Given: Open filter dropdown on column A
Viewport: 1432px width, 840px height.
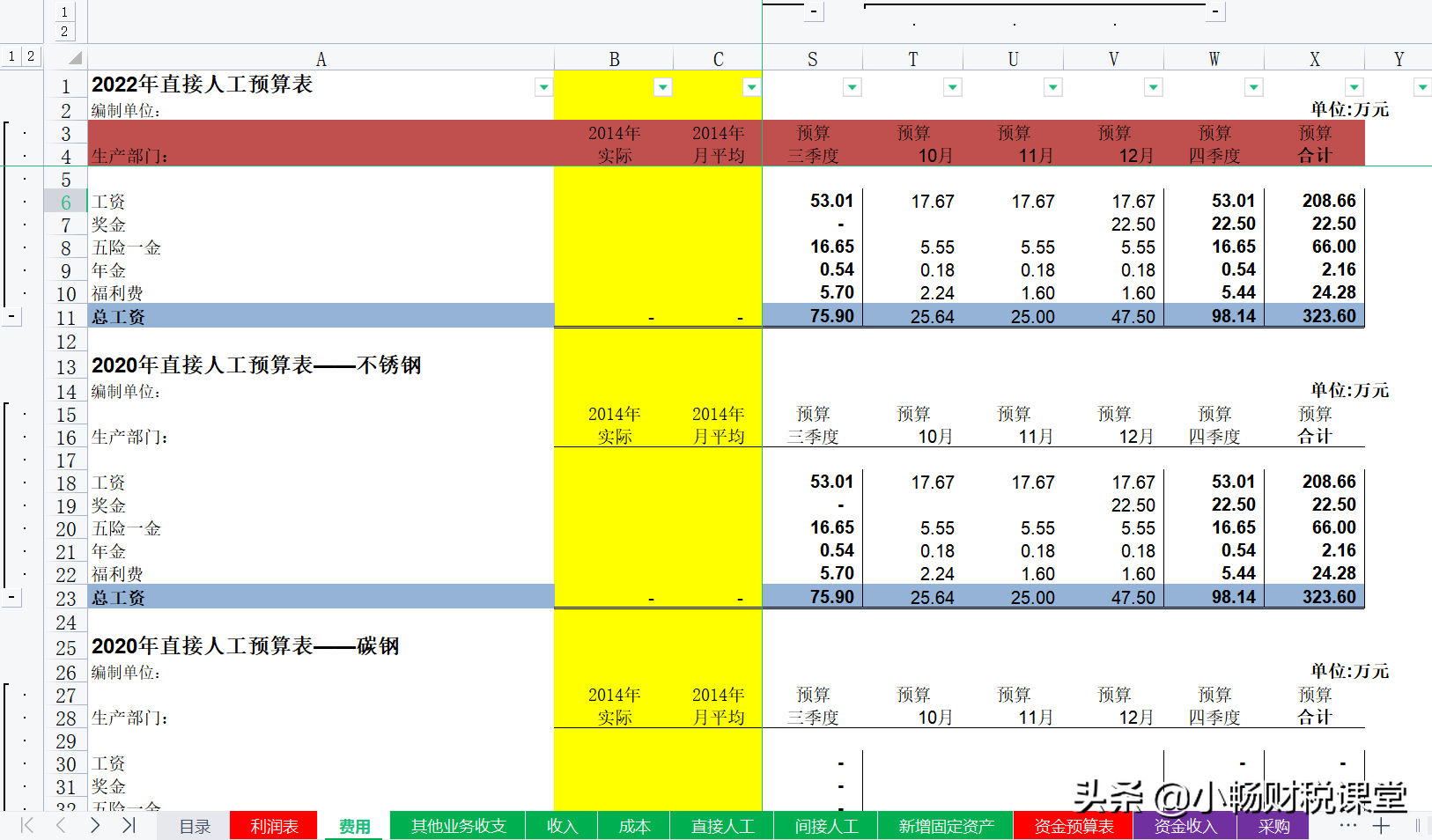Looking at the screenshot, I should (x=543, y=86).
